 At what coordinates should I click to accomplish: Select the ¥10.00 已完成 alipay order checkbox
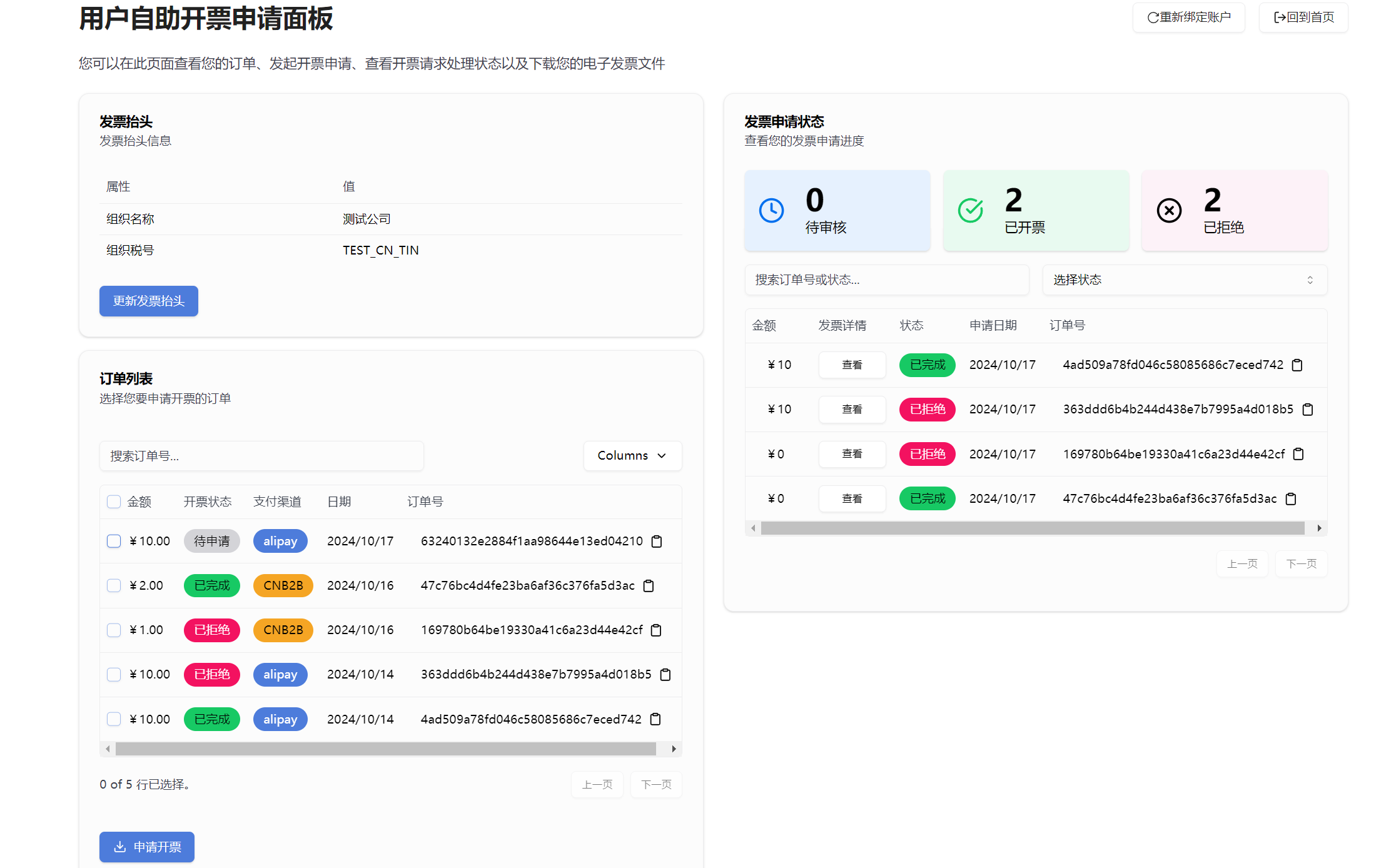click(x=114, y=719)
